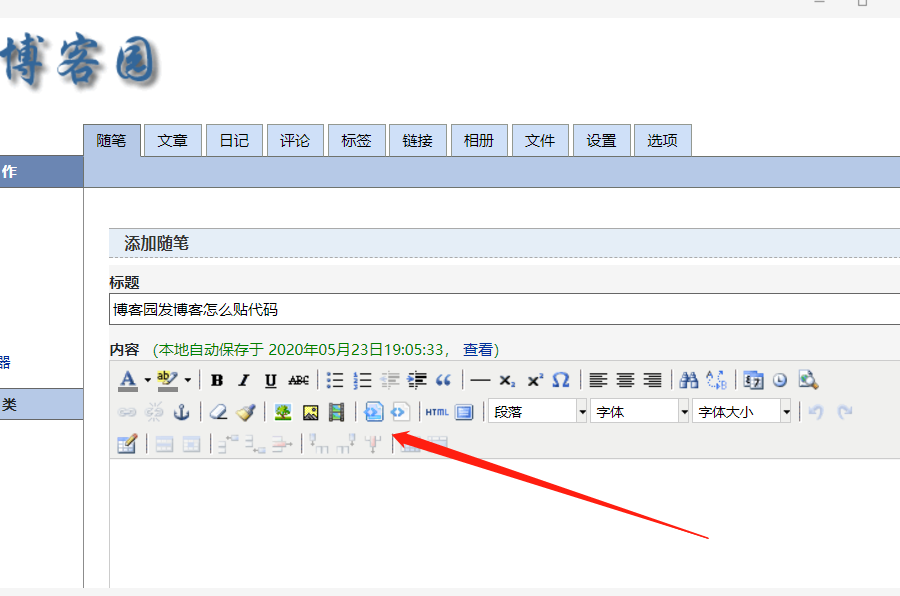Insert a horizontal rule line
Viewport: 900px width, 596px height.
click(x=480, y=380)
